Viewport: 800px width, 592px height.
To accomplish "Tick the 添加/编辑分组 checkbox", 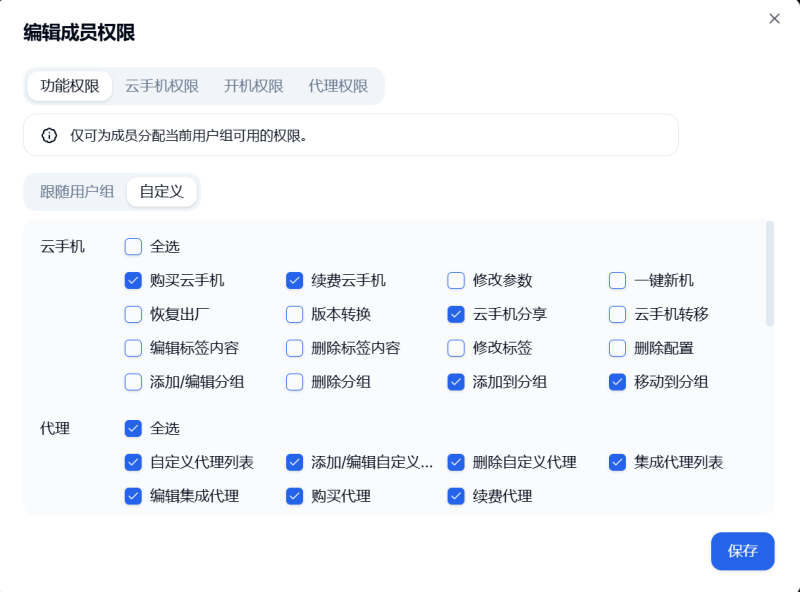I will 133,382.
